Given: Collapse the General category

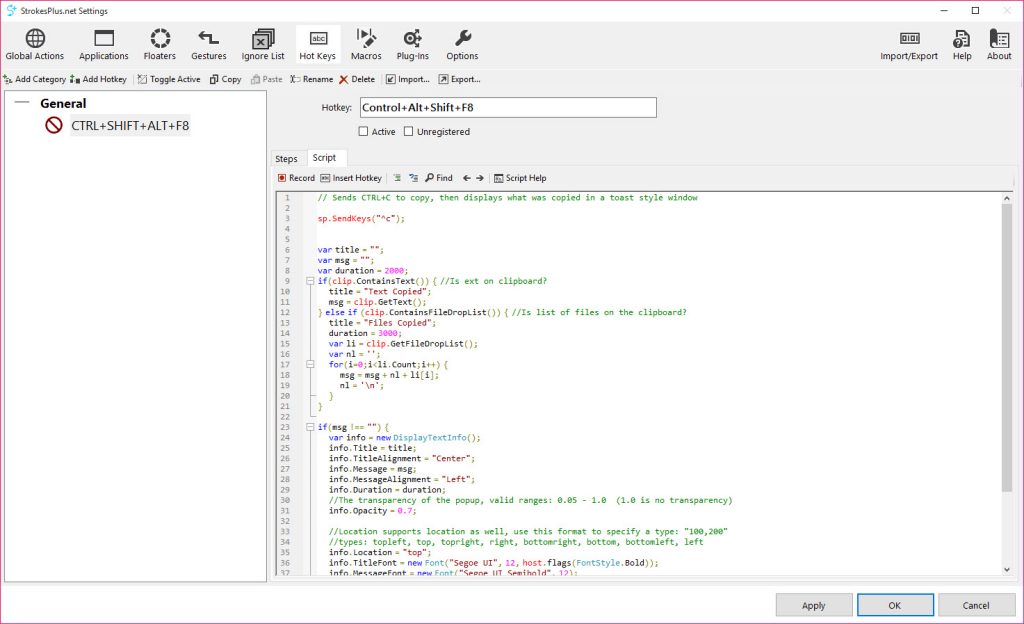Looking at the screenshot, I should point(22,103).
